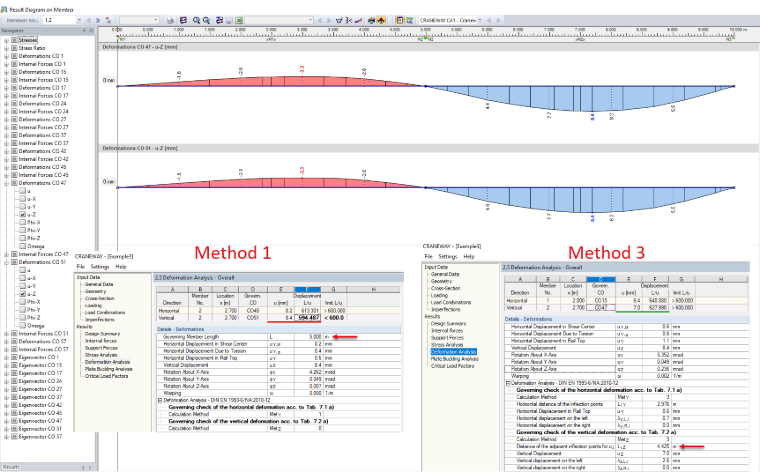Click Results tab at Navigator bottom
Image resolution: width=760 pixels, height=476 pixels.
11,467
